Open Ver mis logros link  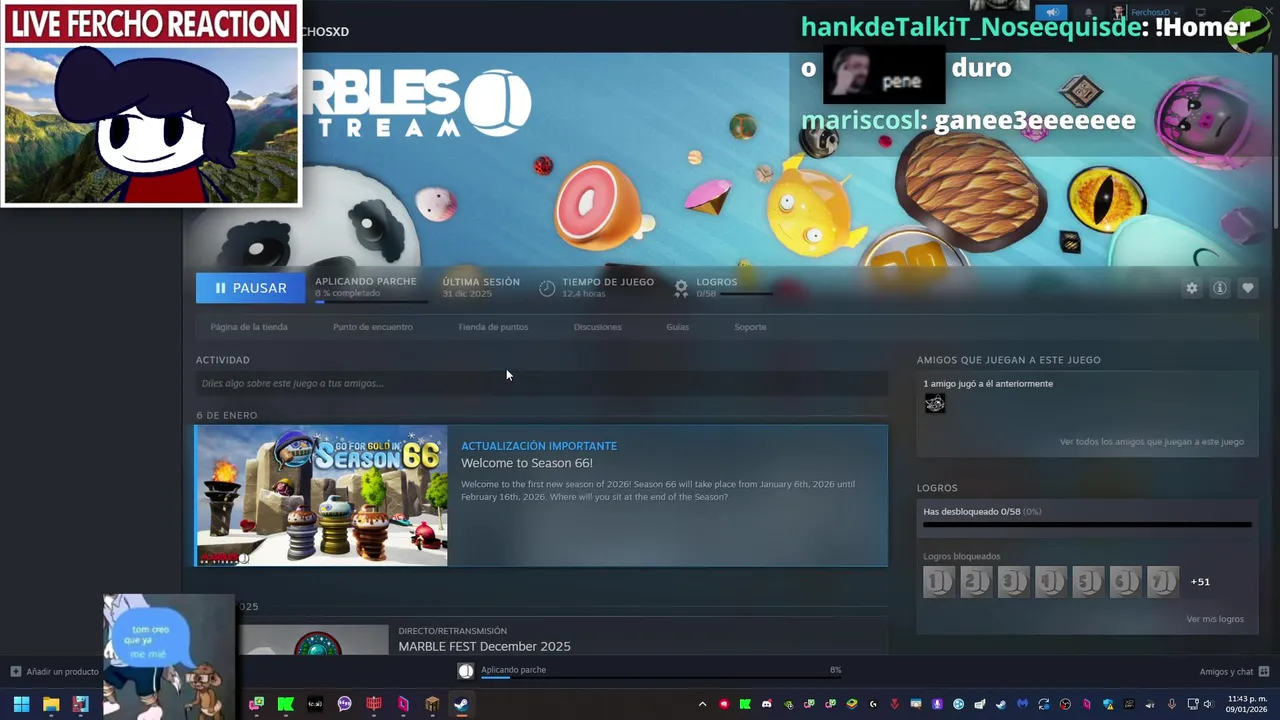click(x=1215, y=619)
